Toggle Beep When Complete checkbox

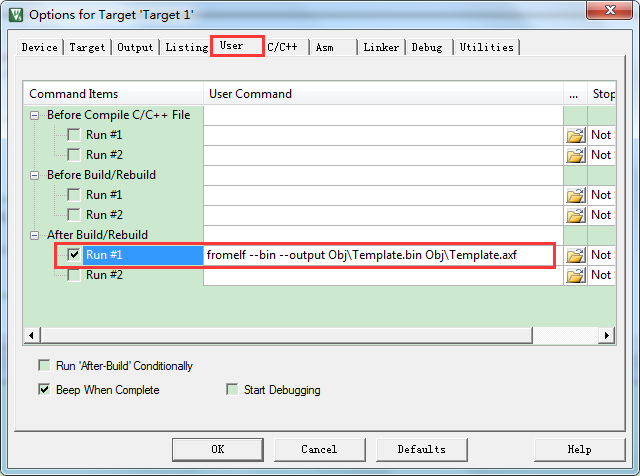44,389
